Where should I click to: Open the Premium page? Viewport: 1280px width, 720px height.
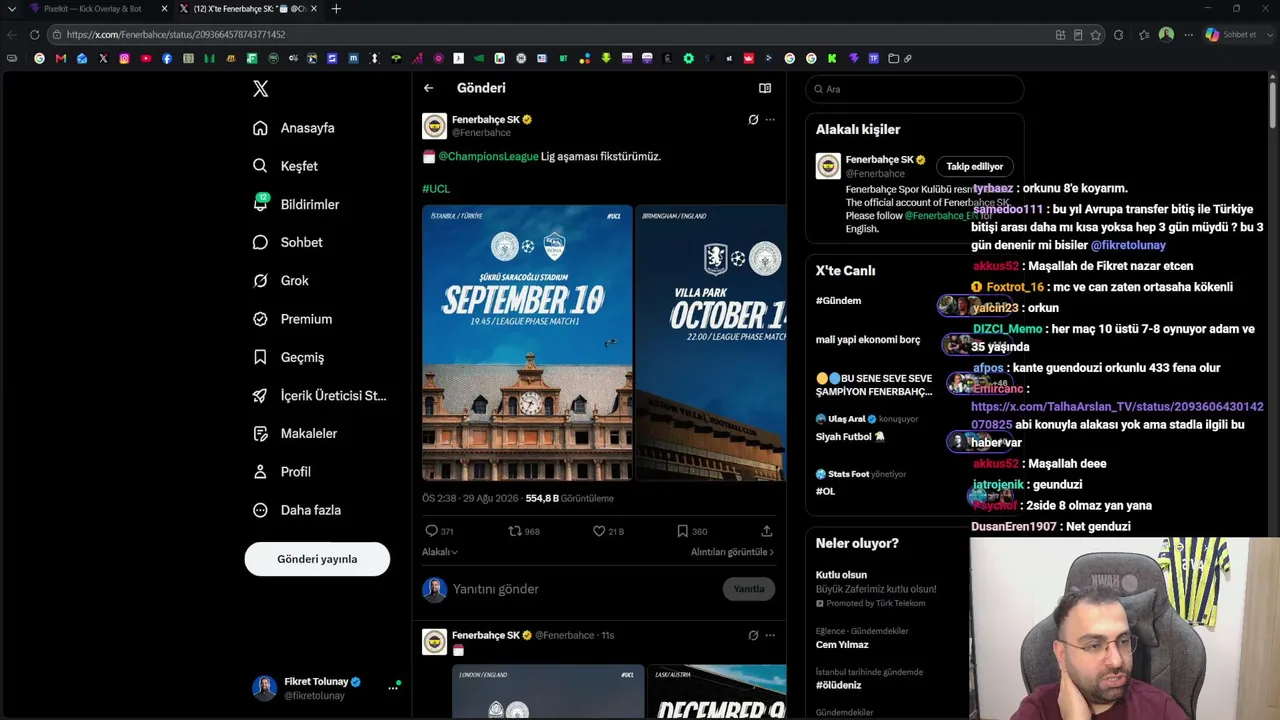pyautogui.click(x=292, y=319)
